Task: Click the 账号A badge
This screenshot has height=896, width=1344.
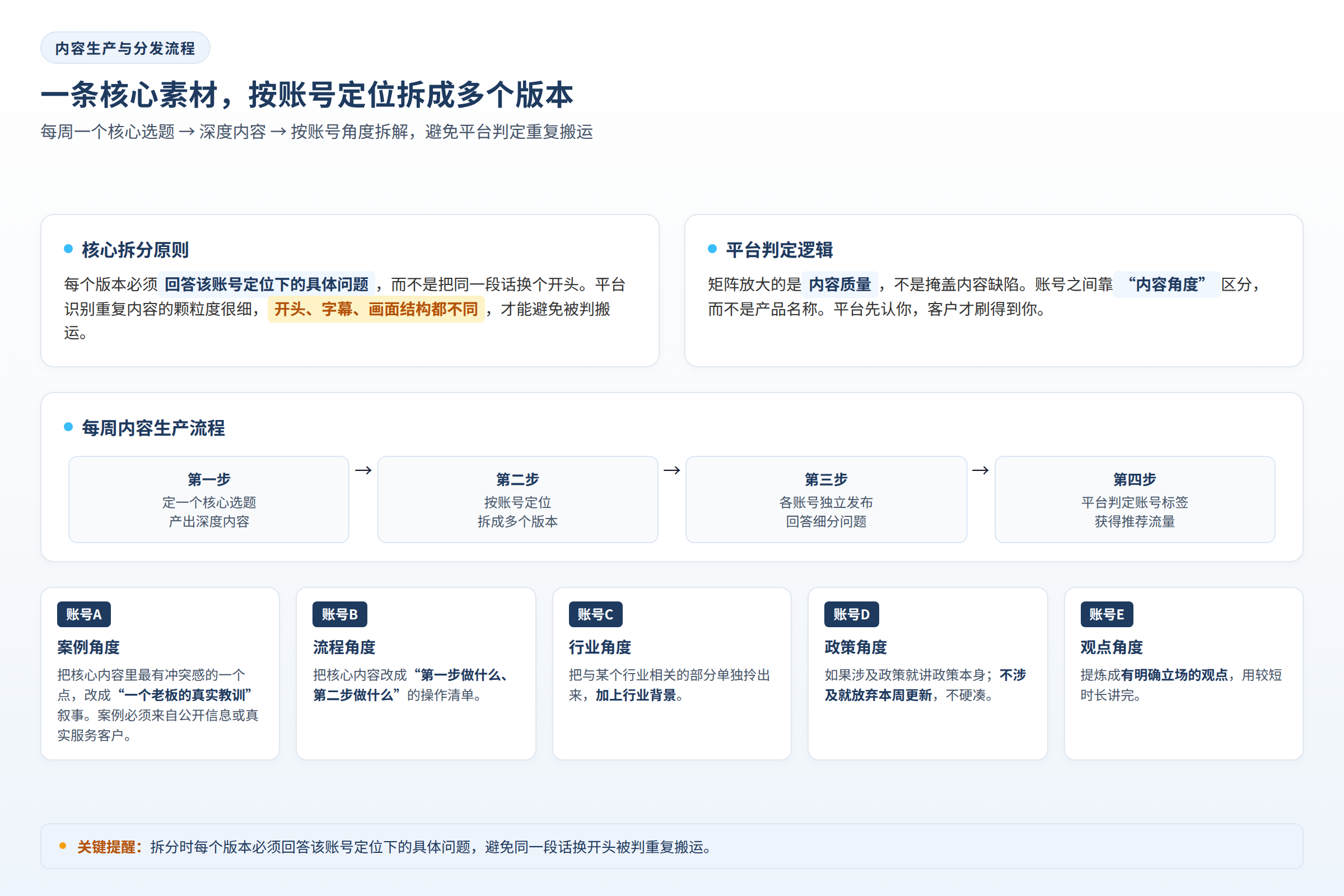Action: (84, 614)
